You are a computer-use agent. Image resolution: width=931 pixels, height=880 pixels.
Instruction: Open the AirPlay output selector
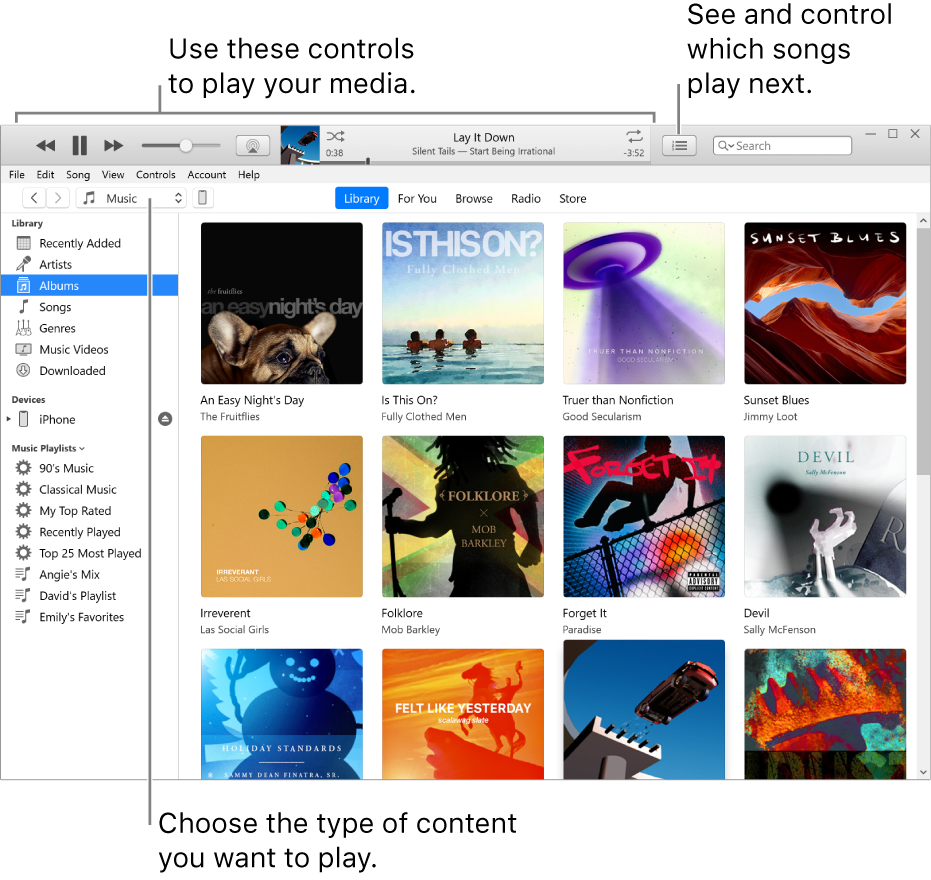252,146
